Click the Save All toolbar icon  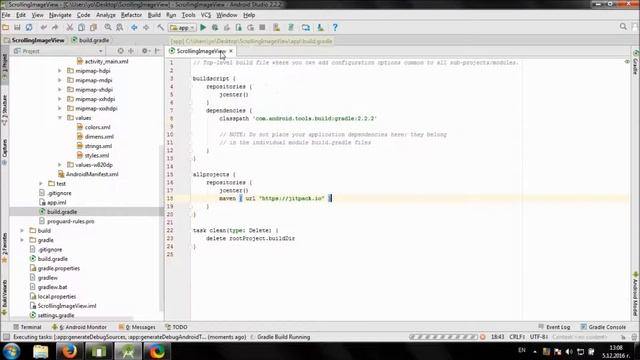click(17, 27)
